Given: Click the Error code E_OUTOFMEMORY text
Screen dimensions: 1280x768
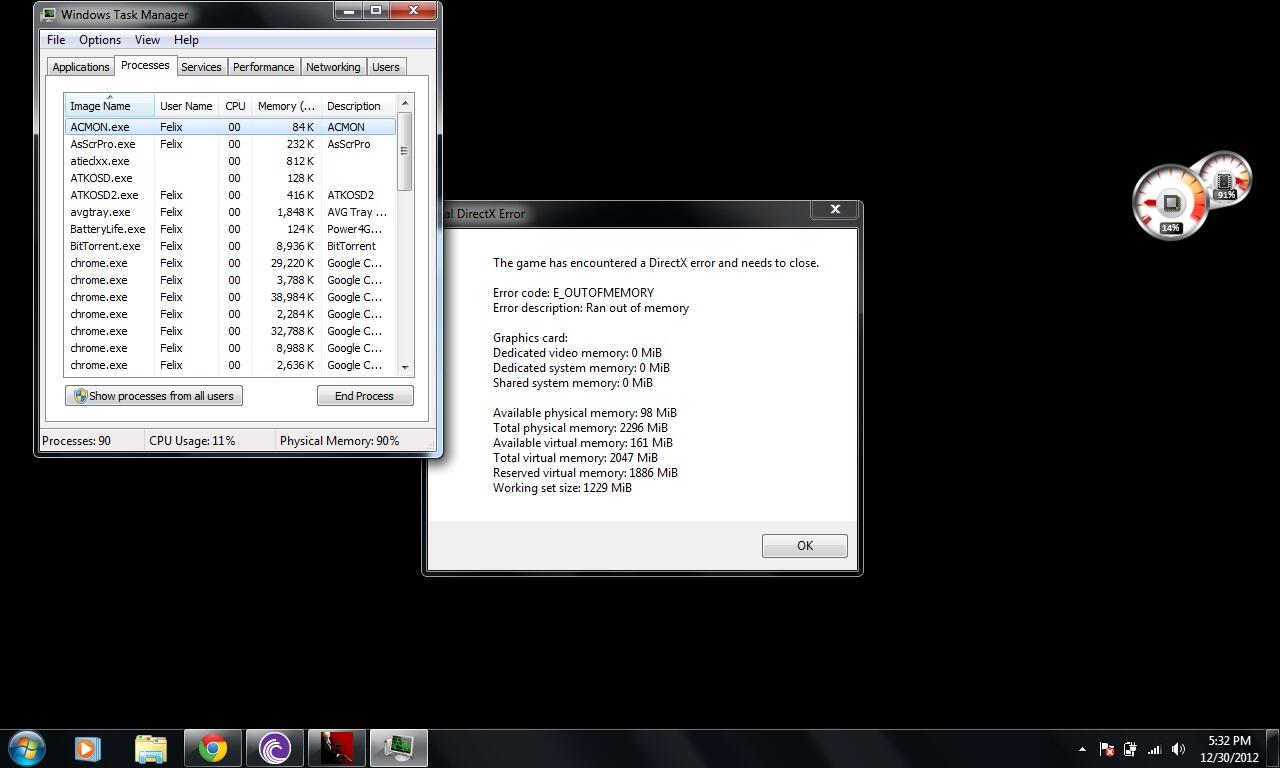Looking at the screenshot, I should pos(573,293).
